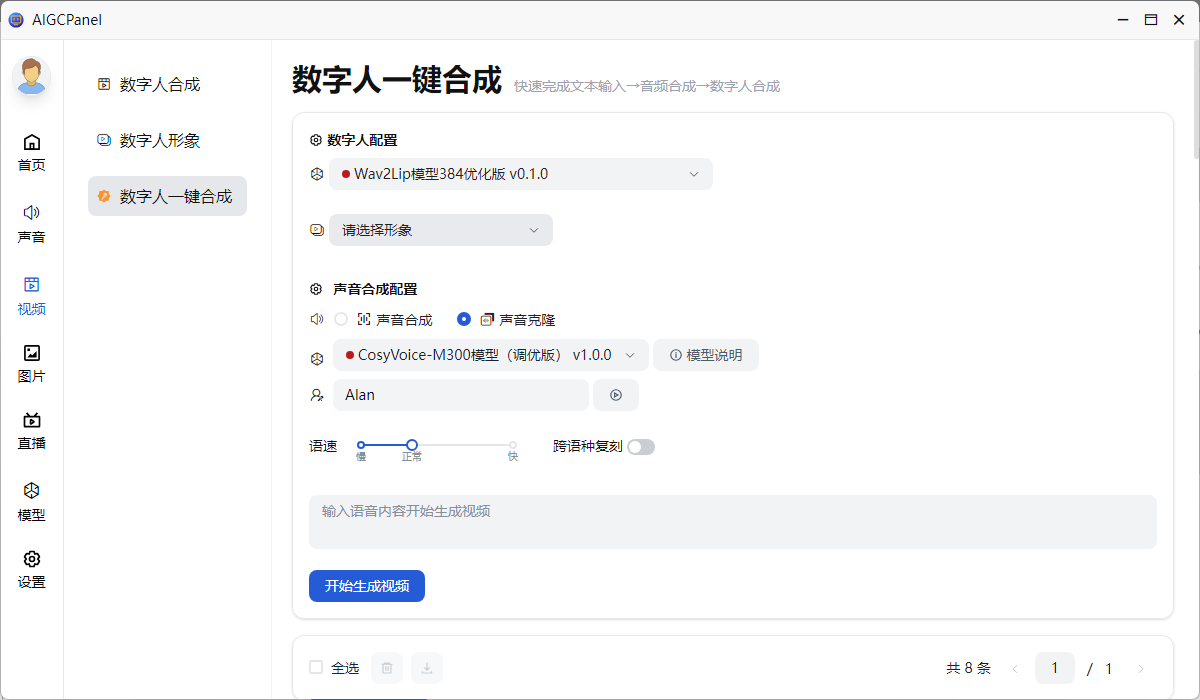This screenshot has height=700, width=1200.
Task: Open the 图片 image section
Action: click(32, 363)
